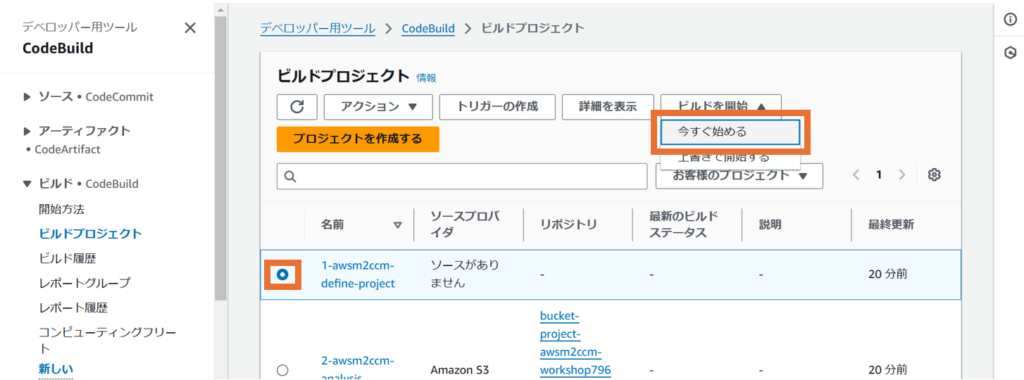This screenshot has width=1024, height=380.
Task: Click the sidebar vertical scrollbar
Action: click(221, 157)
